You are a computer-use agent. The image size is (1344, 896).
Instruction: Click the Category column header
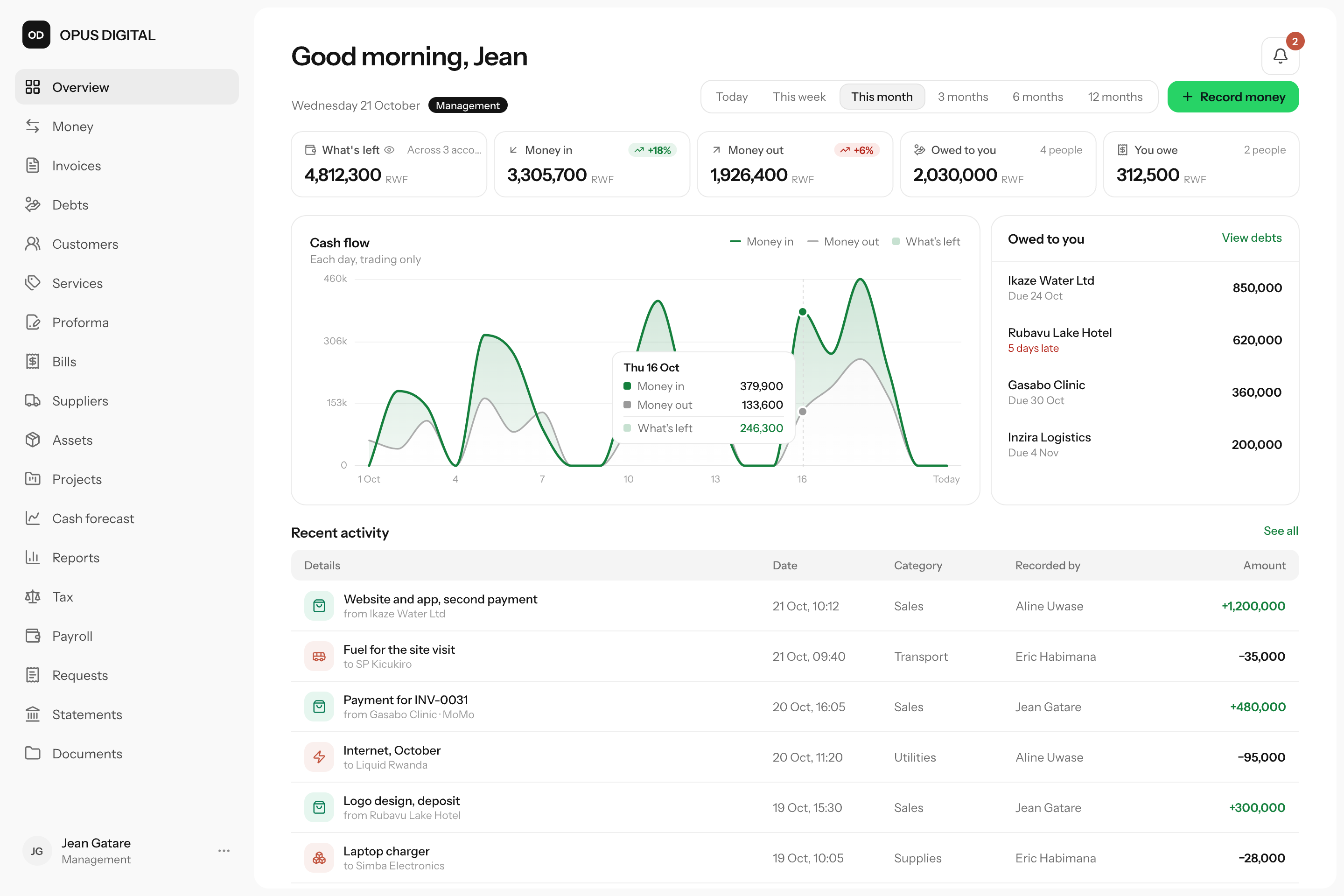(918, 565)
